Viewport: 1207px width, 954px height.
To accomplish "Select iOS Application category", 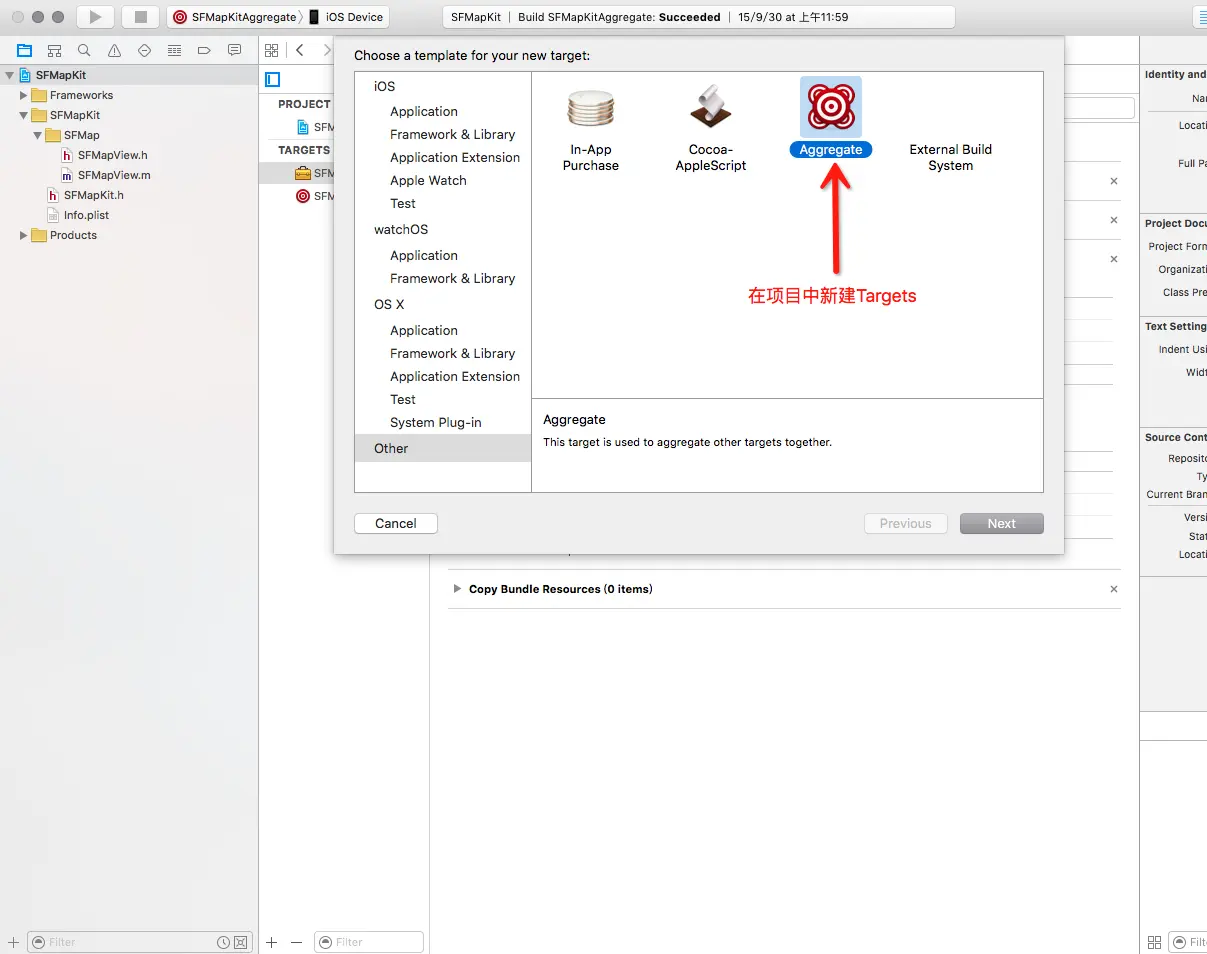I will click(x=424, y=111).
